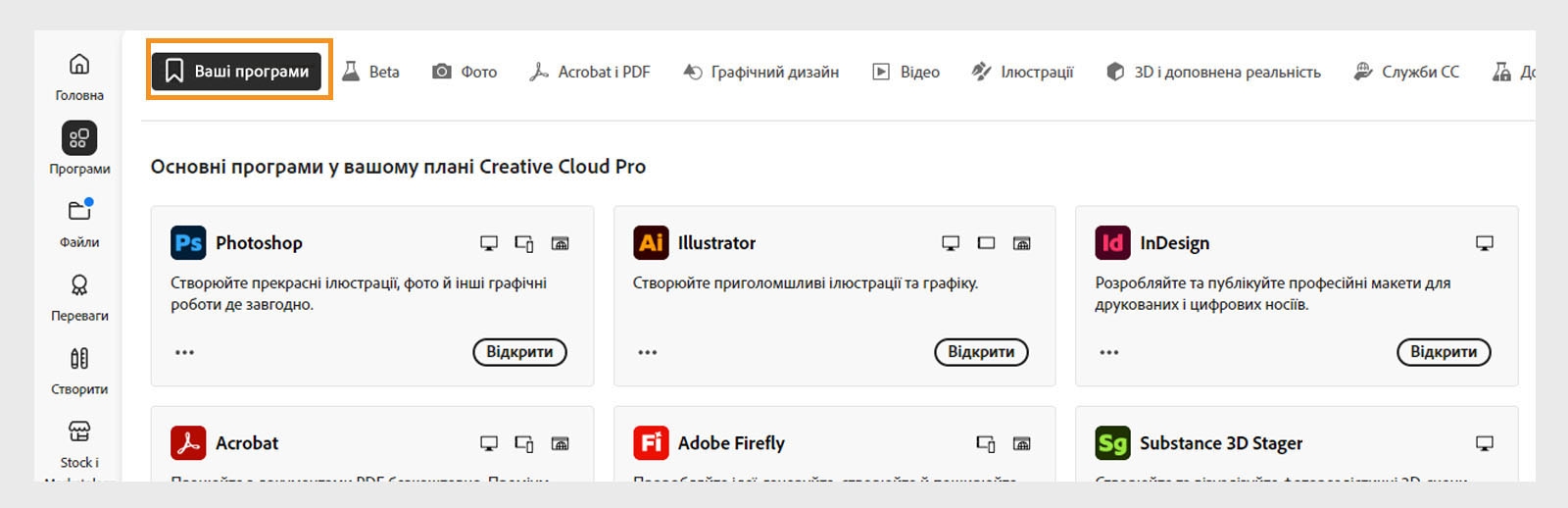Open Файли in the sidebar

(79, 224)
